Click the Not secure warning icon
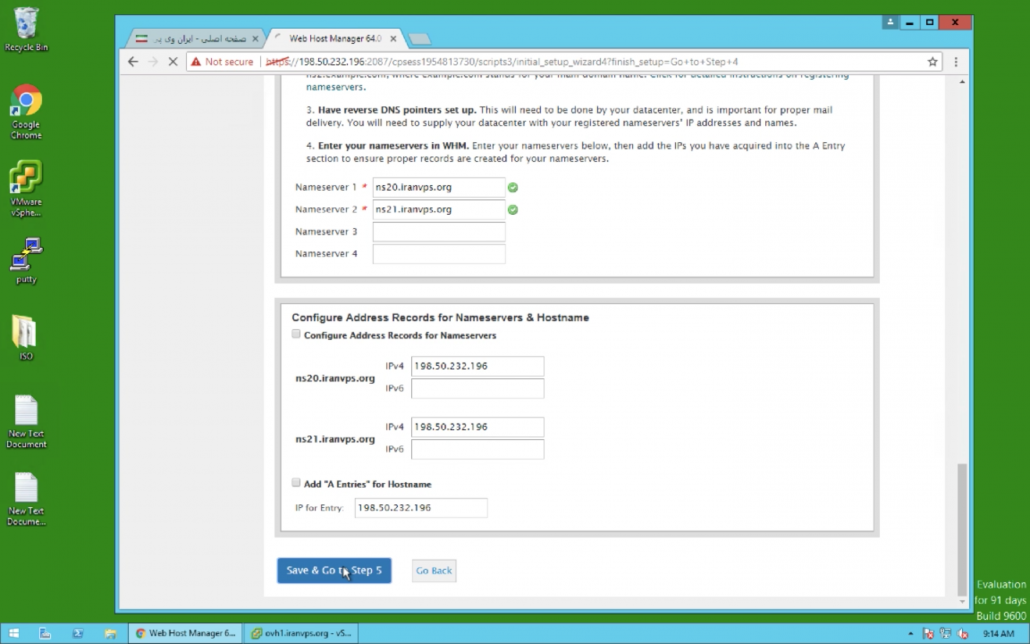This screenshot has width=1030, height=644. [x=196, y=61]
